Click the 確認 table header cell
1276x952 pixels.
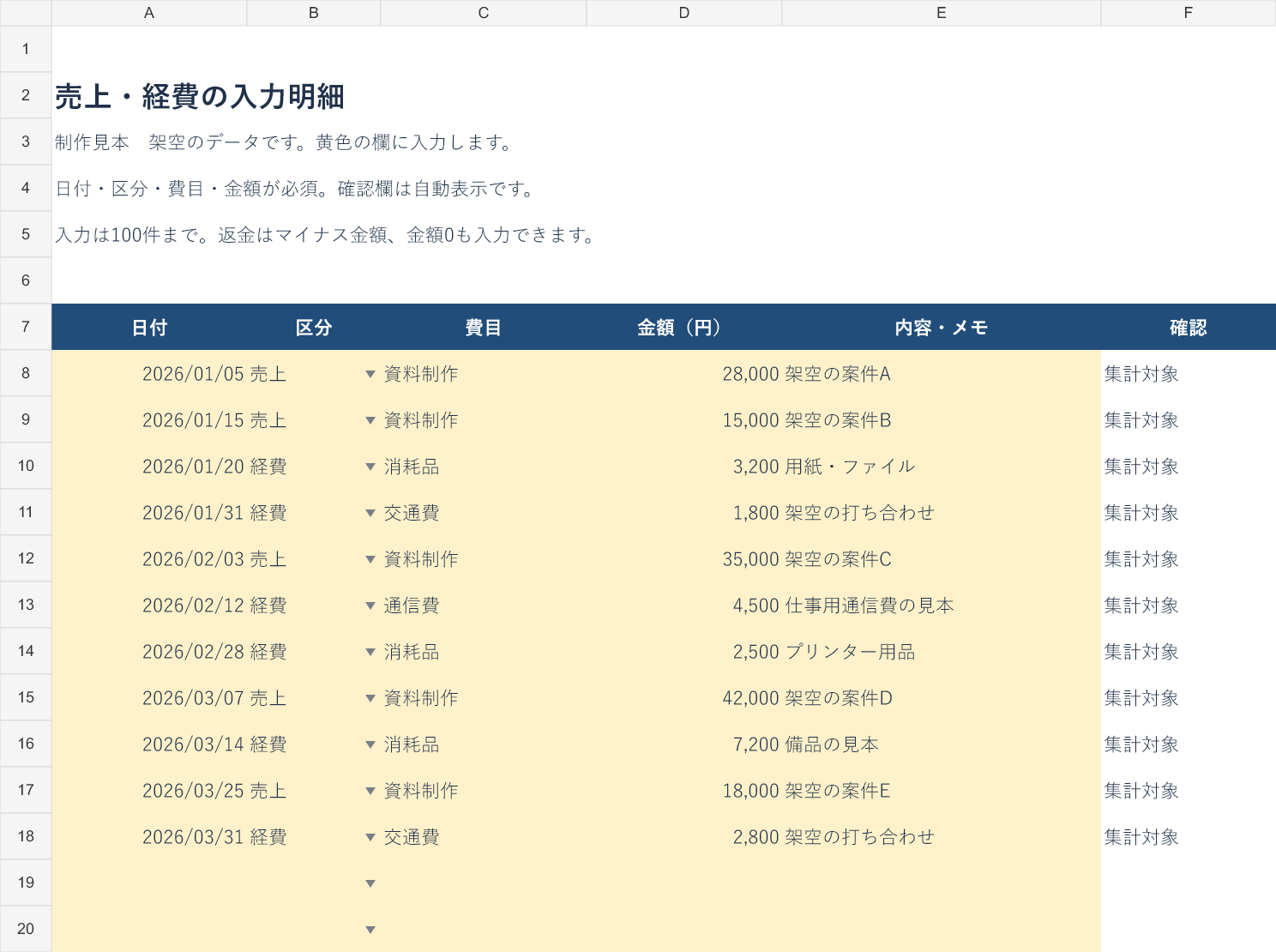point(1189,327)
